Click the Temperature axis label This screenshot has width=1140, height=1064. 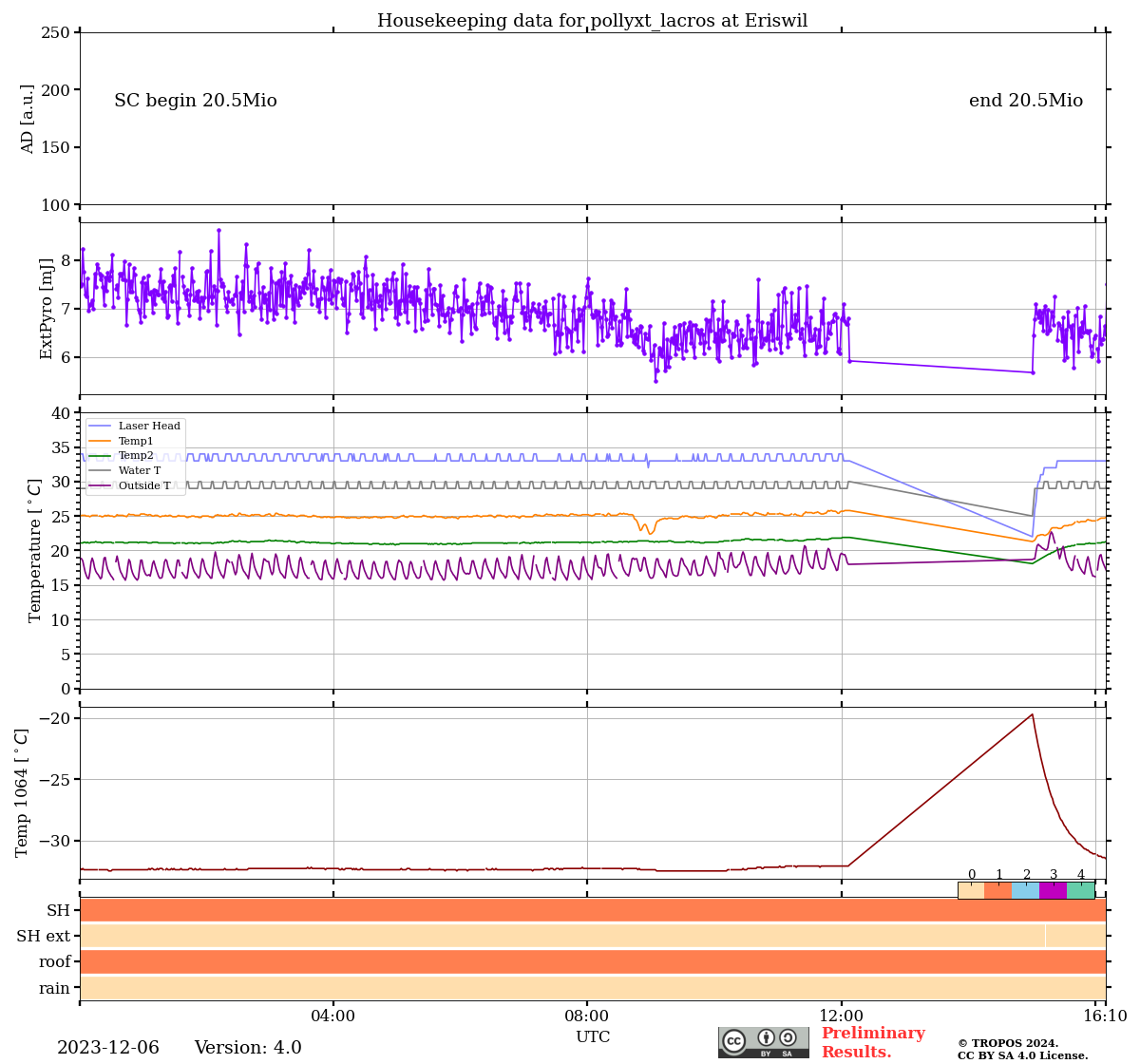pyautogui.click(x=35, y=550)
